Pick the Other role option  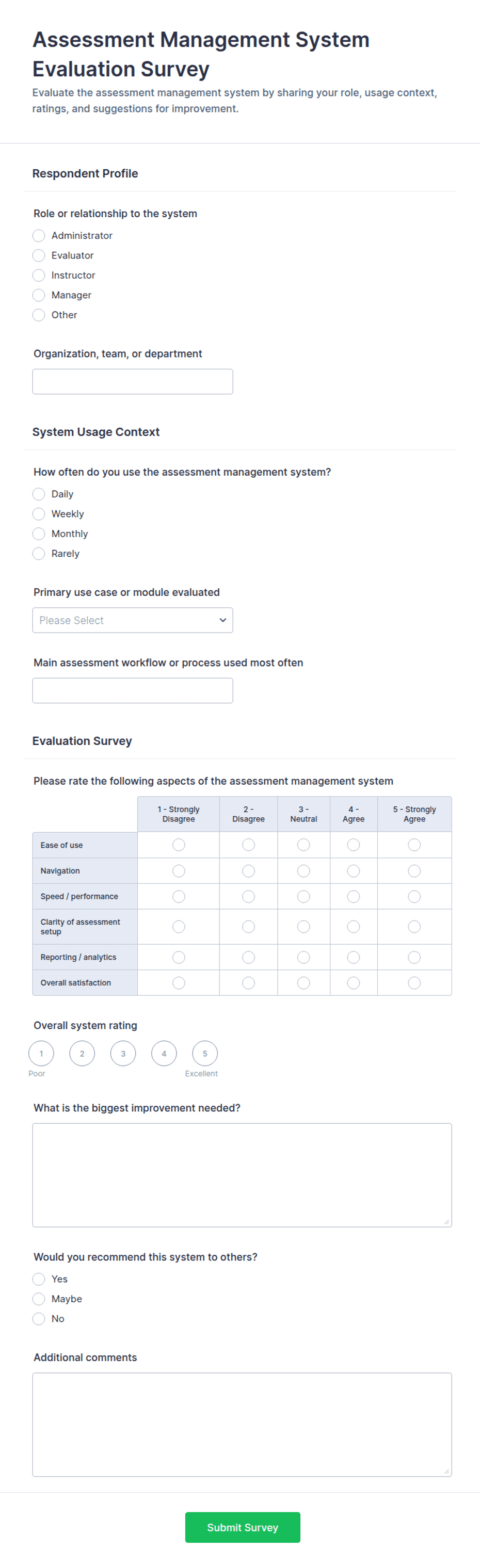tap(39, 315)
